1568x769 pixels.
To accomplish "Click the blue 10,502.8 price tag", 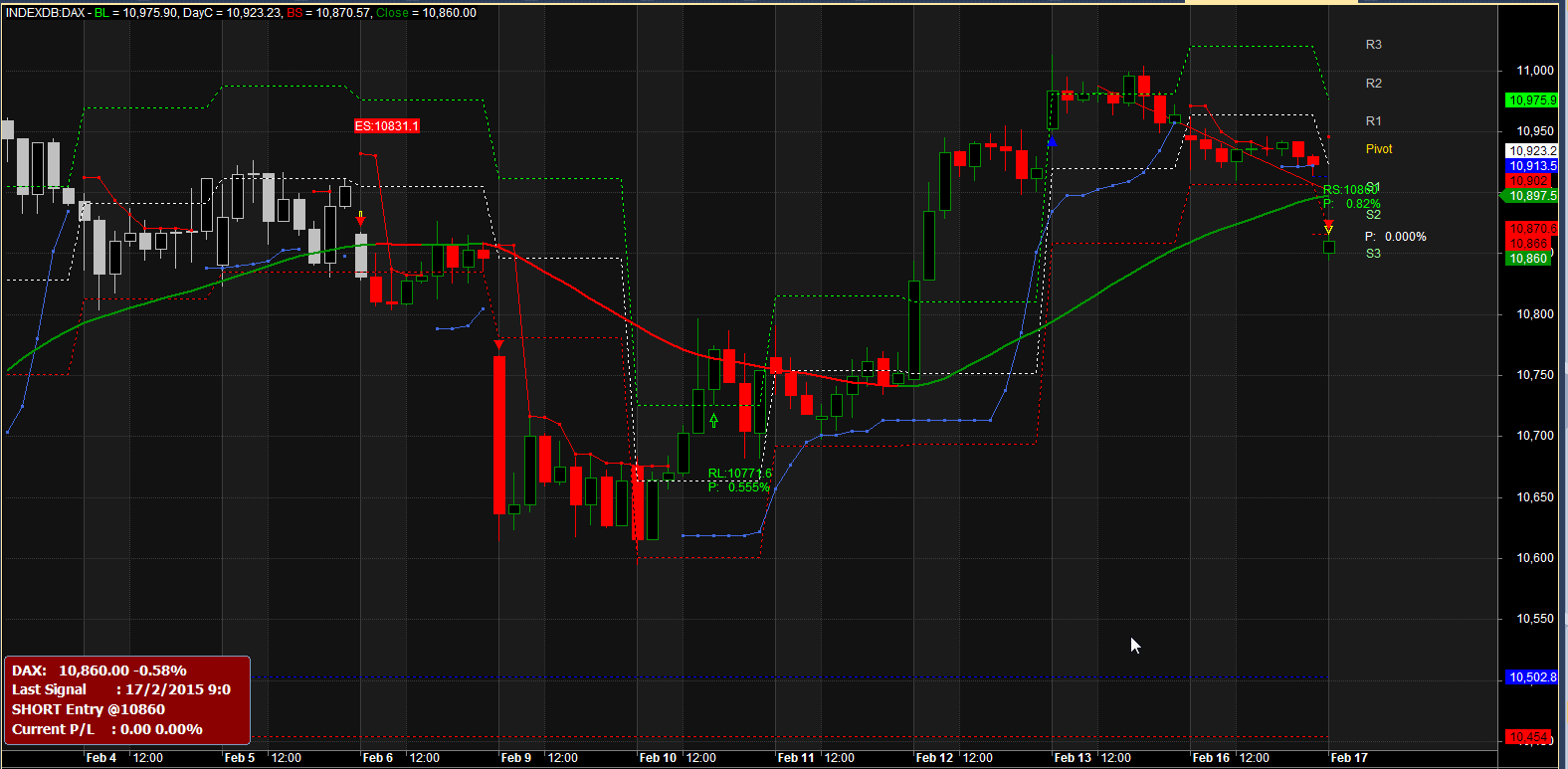I will [x=1531, y=677].
